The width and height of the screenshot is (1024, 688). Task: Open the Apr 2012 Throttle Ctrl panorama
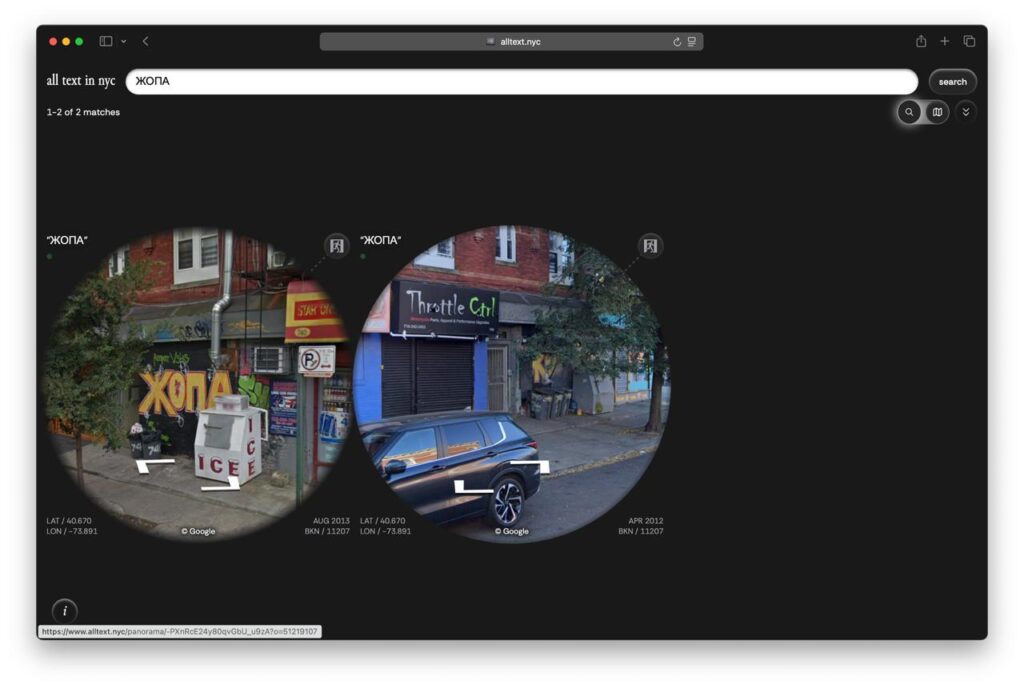click(511, 384)
